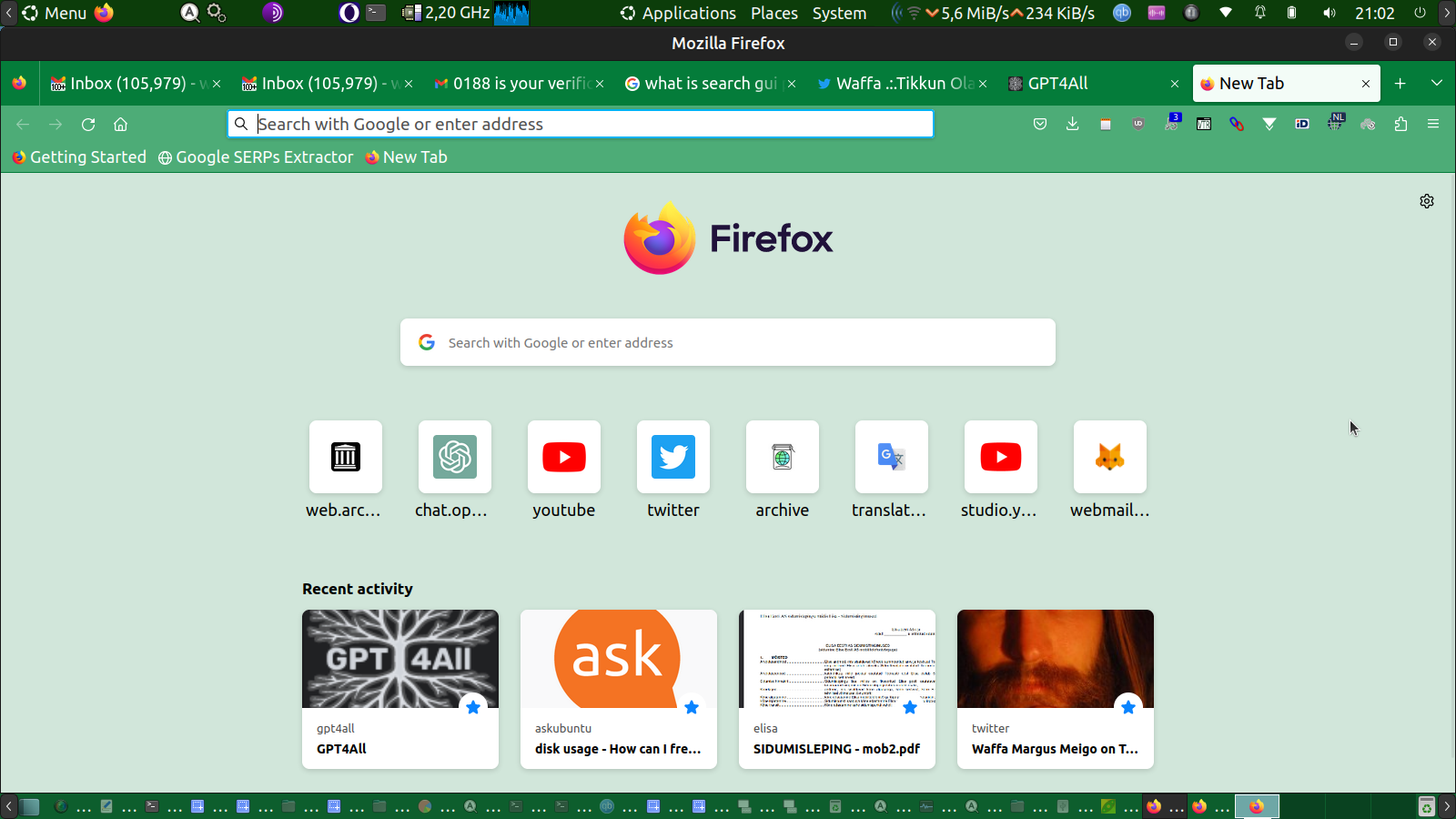
Task: Reload the current page
Action: point(88,124)
